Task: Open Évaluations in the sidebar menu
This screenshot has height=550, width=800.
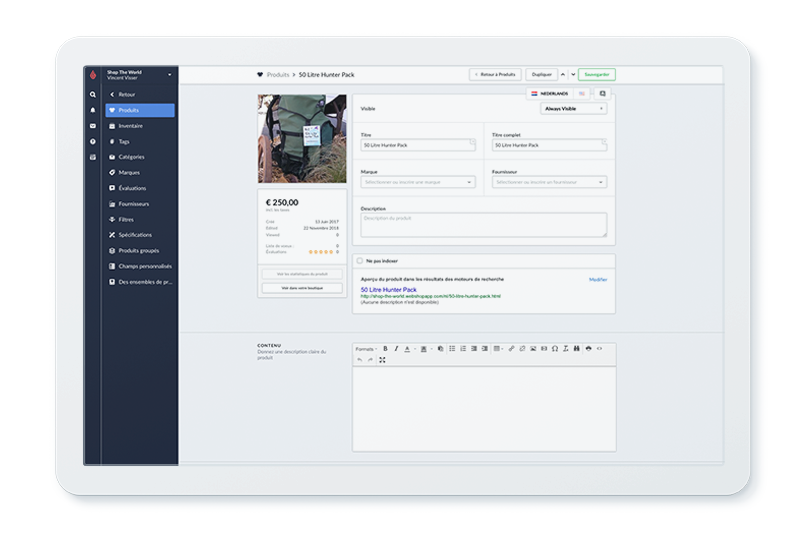Action: click(140, 188)
